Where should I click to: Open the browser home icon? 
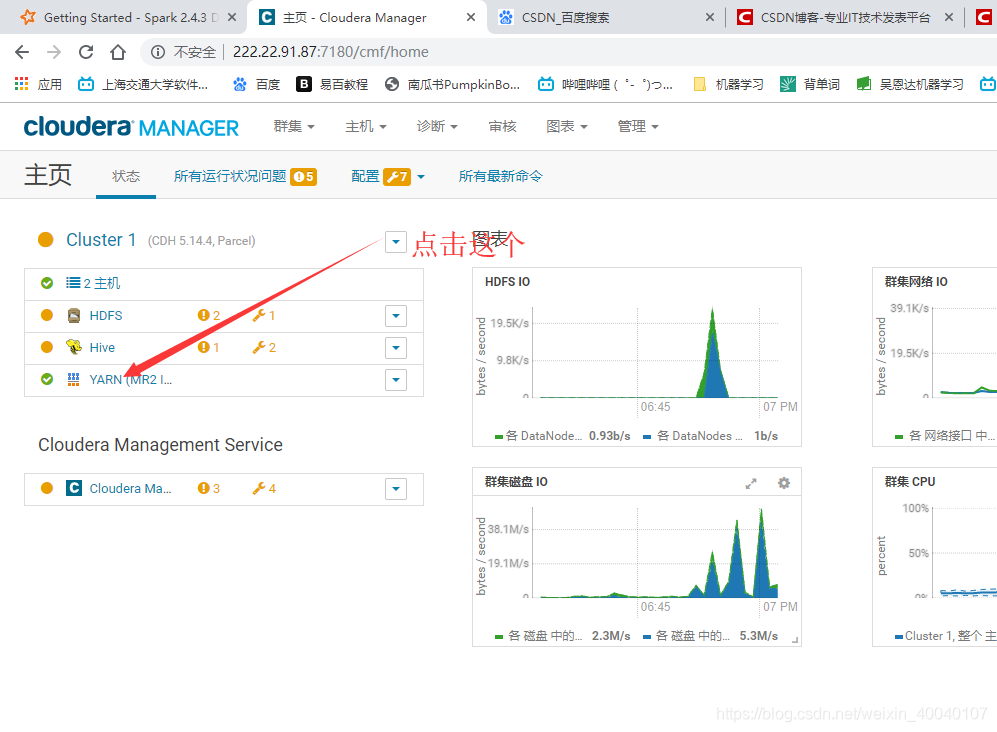pos(118,52)
